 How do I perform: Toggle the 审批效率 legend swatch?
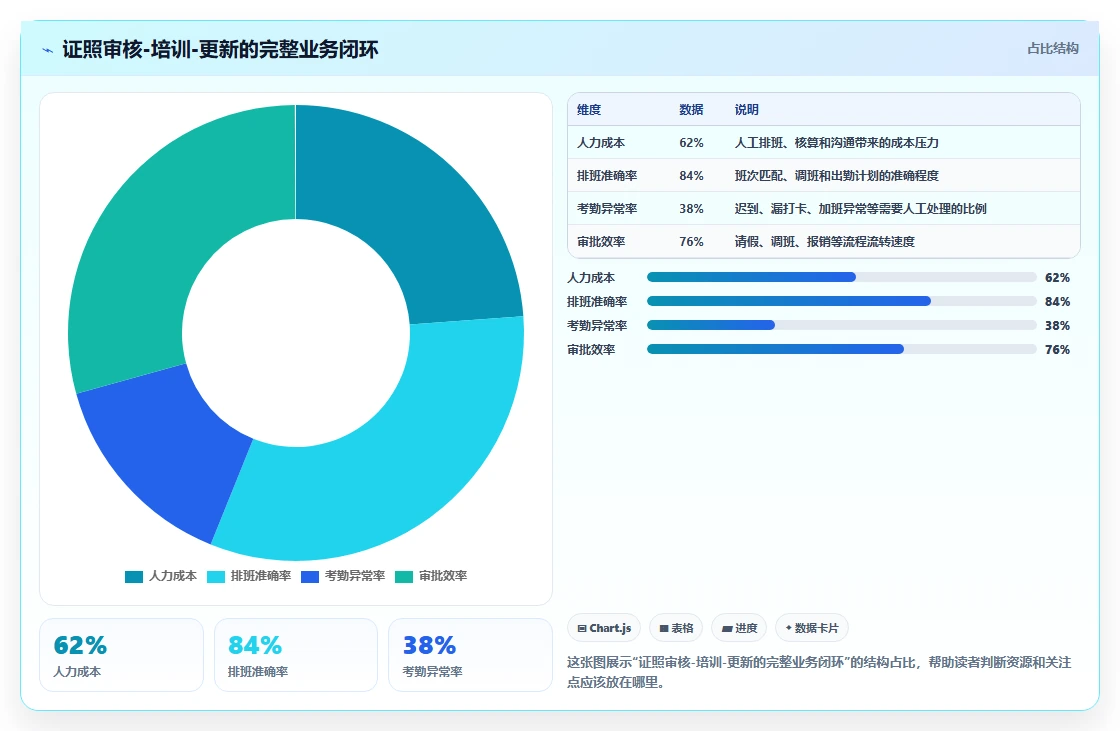click(404, 577)
